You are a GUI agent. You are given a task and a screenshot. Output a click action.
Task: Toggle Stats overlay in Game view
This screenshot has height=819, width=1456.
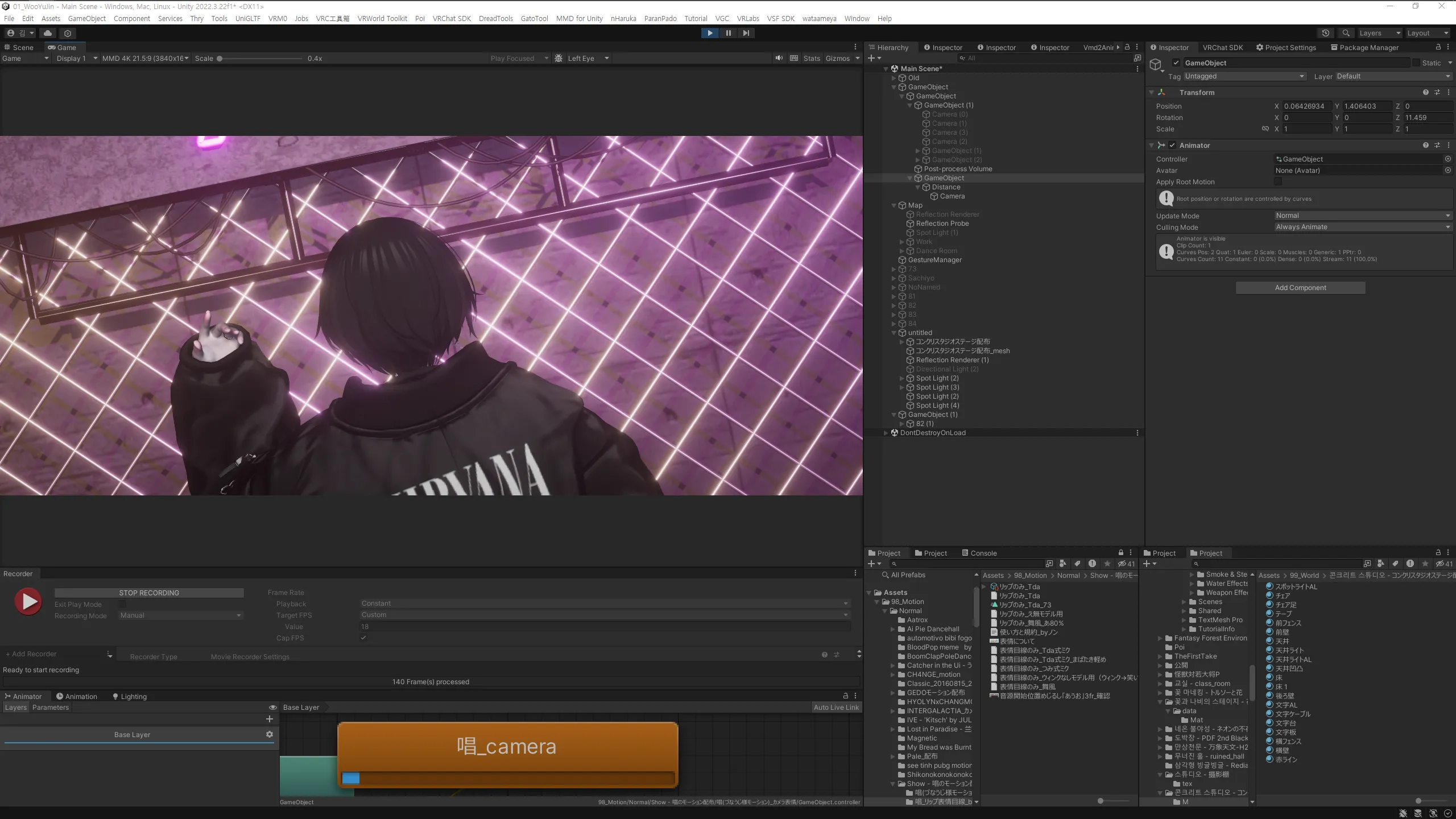[812, 58]
